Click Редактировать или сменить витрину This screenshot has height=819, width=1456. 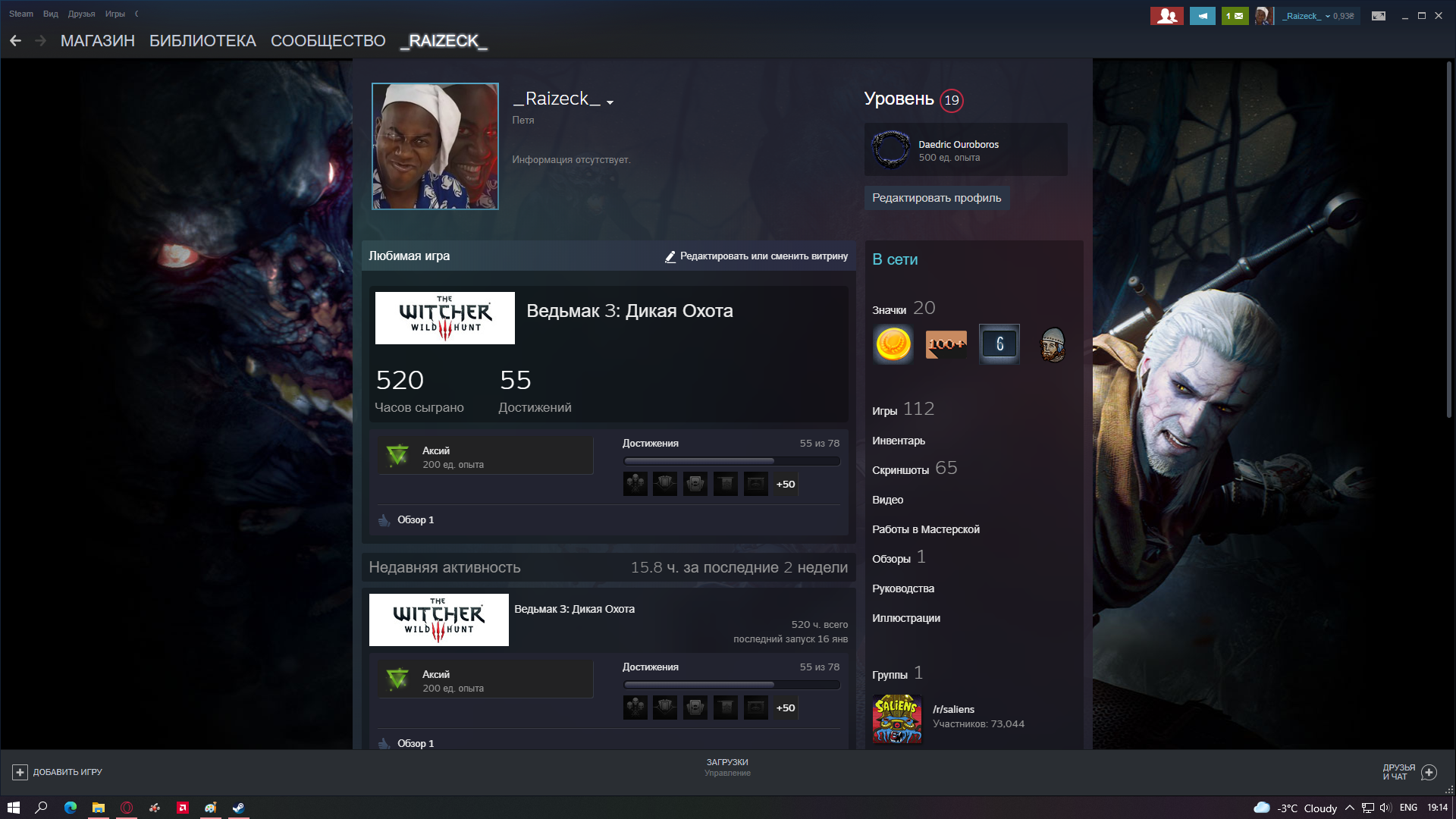pyautogui.click(x=764, y=256)
